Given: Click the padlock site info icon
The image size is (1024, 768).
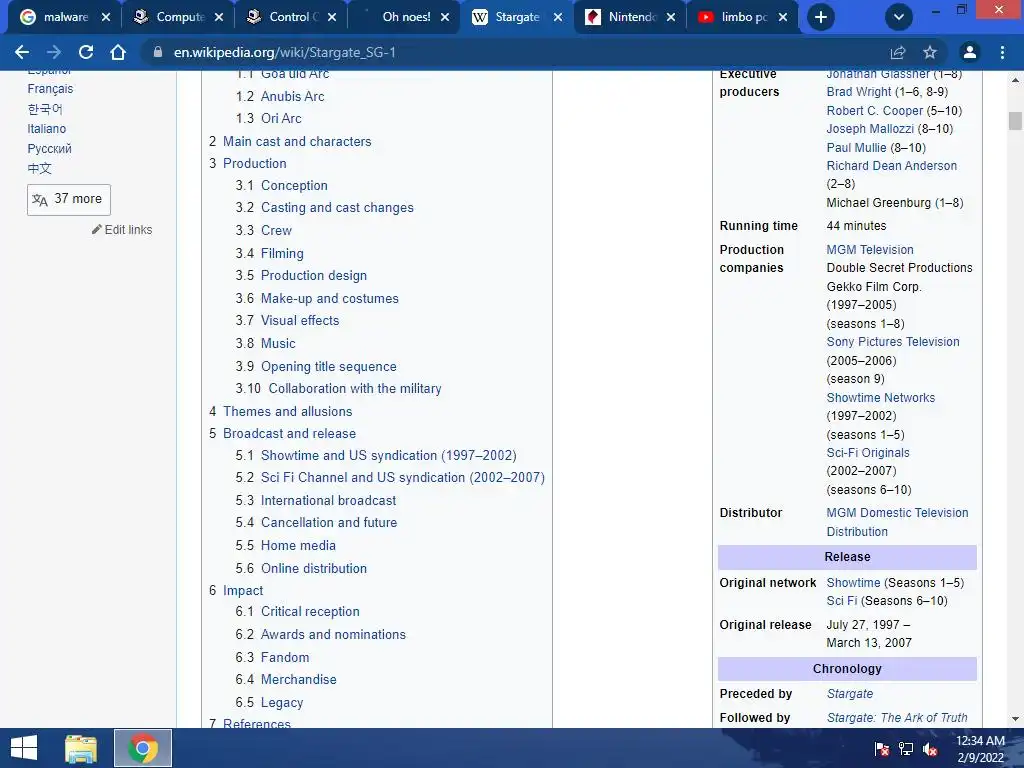Looking at the screenshot, I should point(157,52).
